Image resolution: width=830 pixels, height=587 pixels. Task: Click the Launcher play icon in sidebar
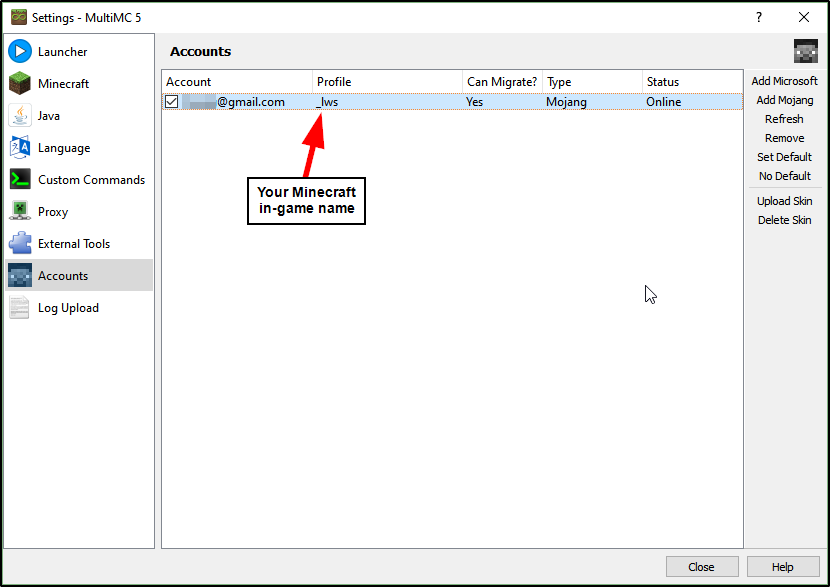(20, 52)
